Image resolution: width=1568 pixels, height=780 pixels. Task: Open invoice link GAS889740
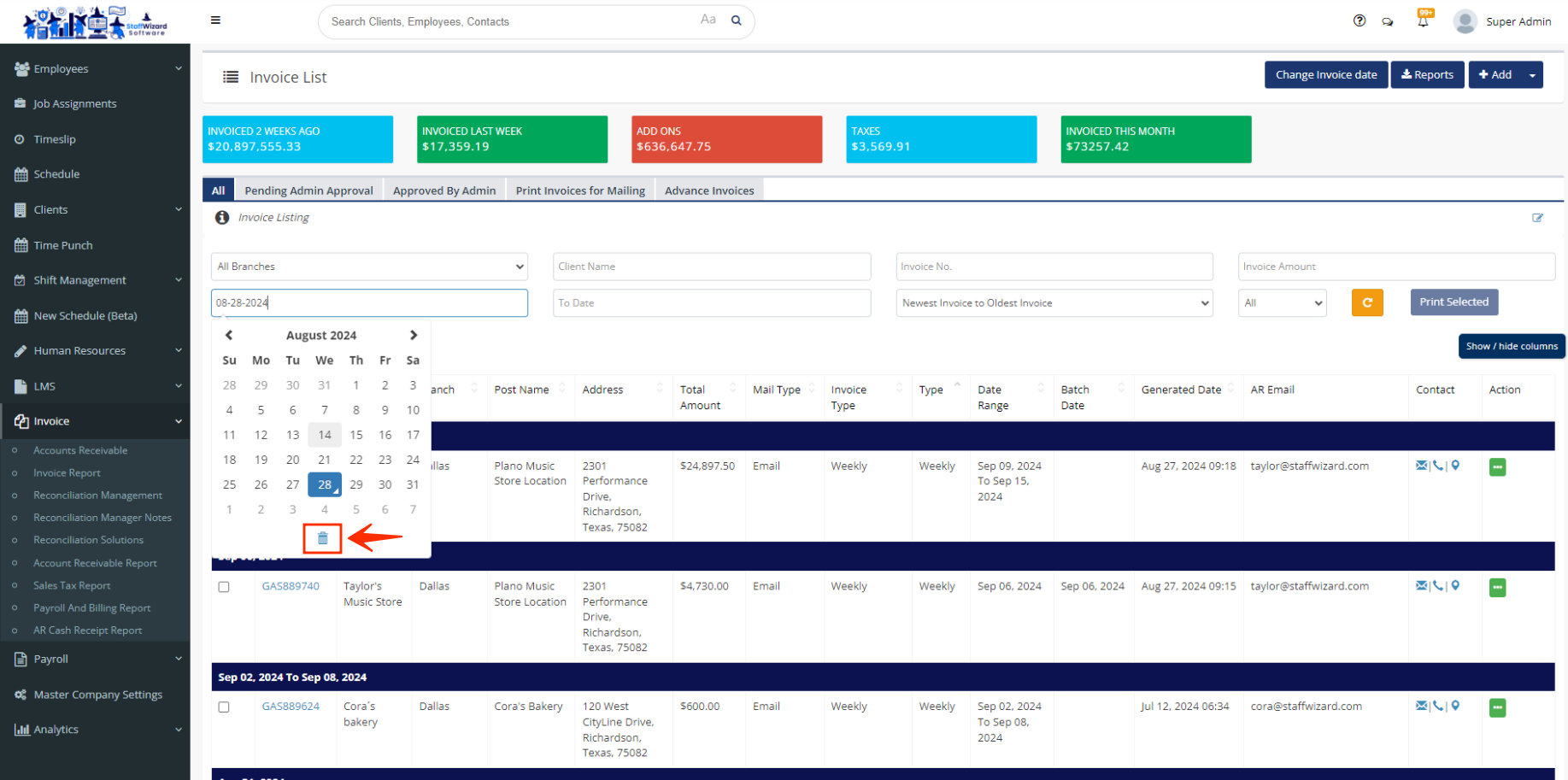click(x=291, y=587)
